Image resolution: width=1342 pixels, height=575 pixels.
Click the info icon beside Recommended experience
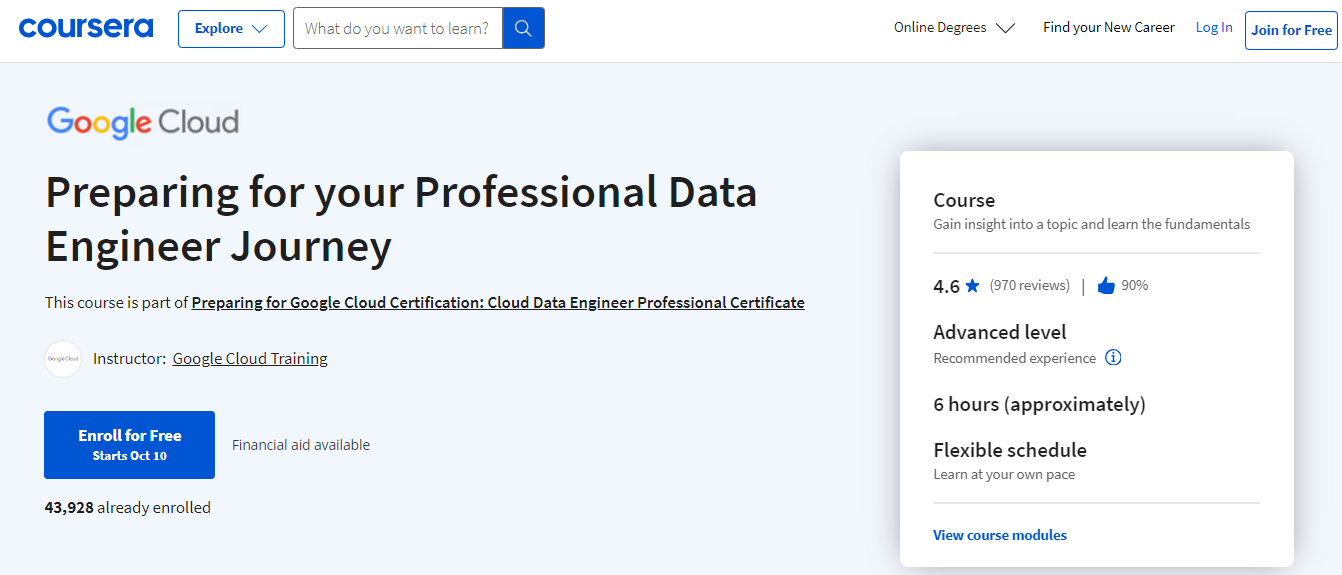[x=1113, y=357]
